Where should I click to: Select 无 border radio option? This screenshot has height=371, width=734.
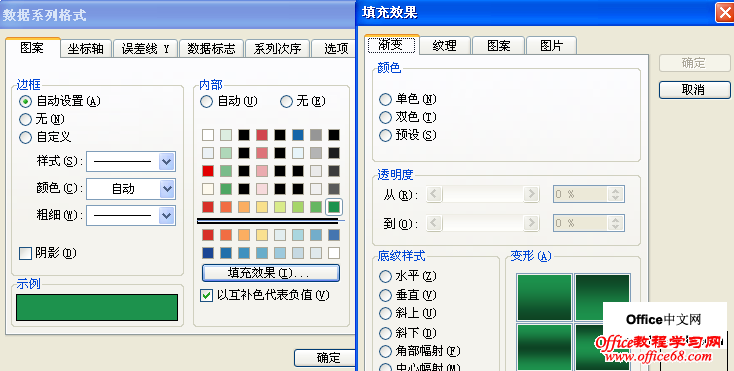coord(25,119)
